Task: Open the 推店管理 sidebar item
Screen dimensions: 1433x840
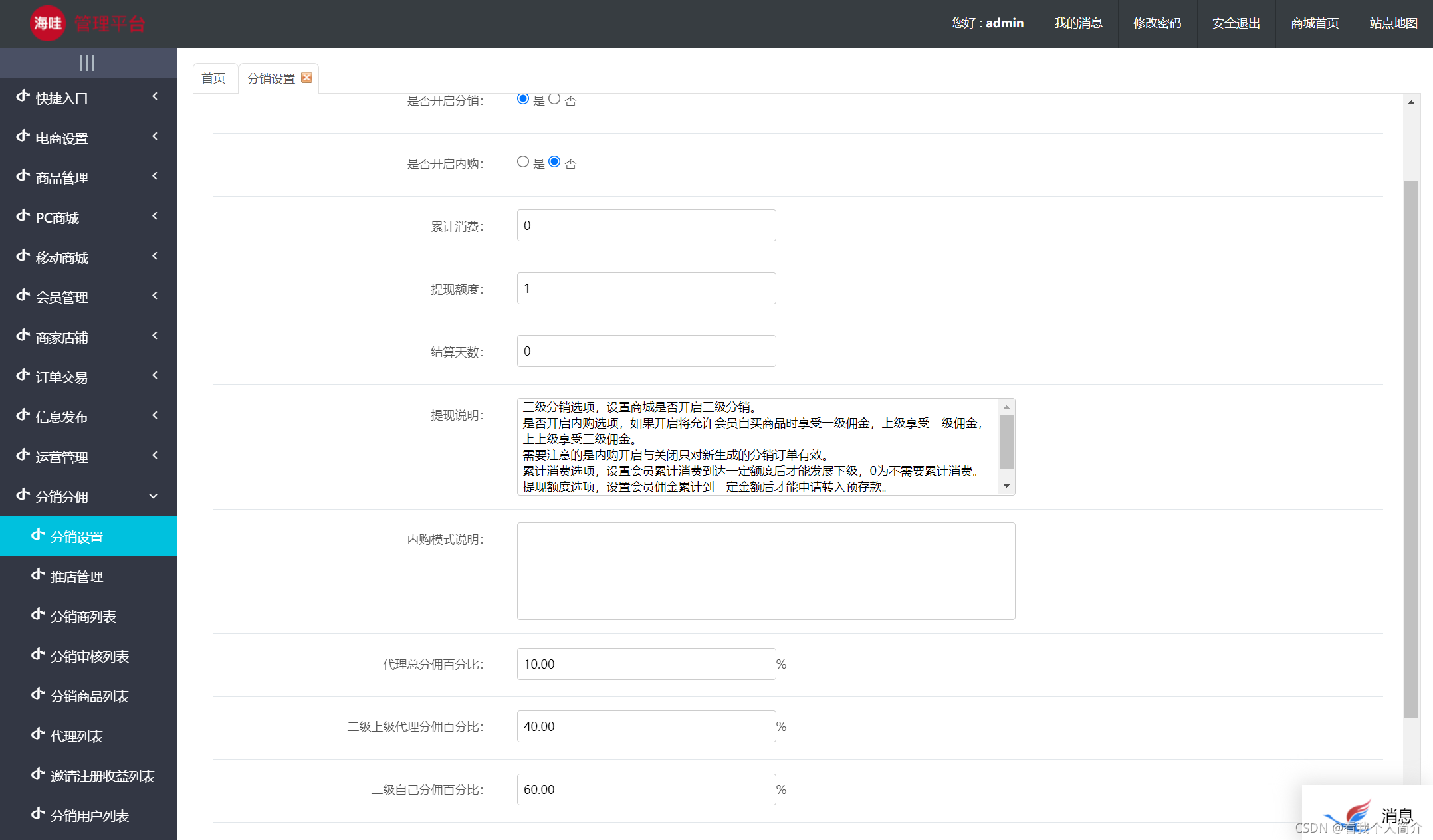Action: 77,576
